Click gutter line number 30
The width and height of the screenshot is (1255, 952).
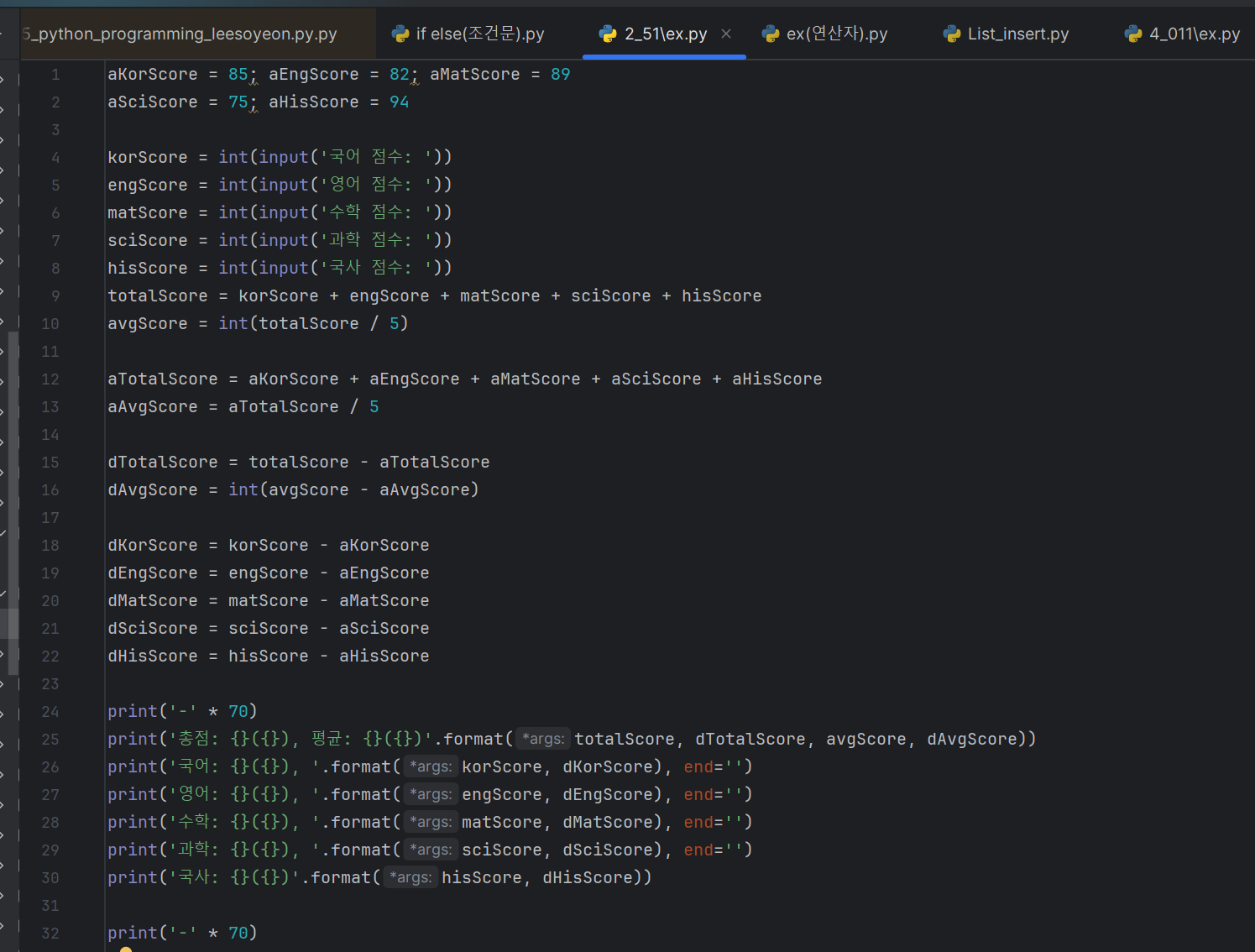50,877
